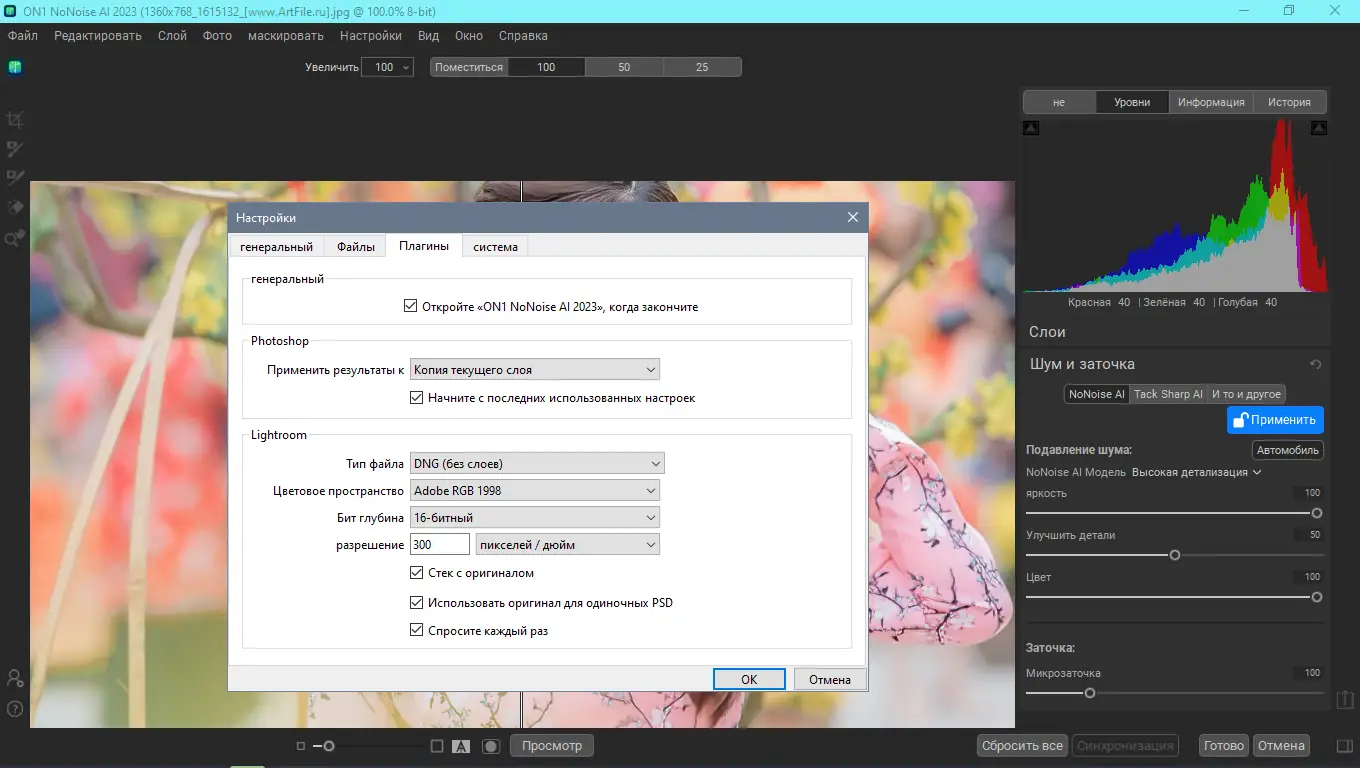This screenshot has height=768, width=1360.
Task: Open the 'Тип файла' dropdown
Action: 537,463
